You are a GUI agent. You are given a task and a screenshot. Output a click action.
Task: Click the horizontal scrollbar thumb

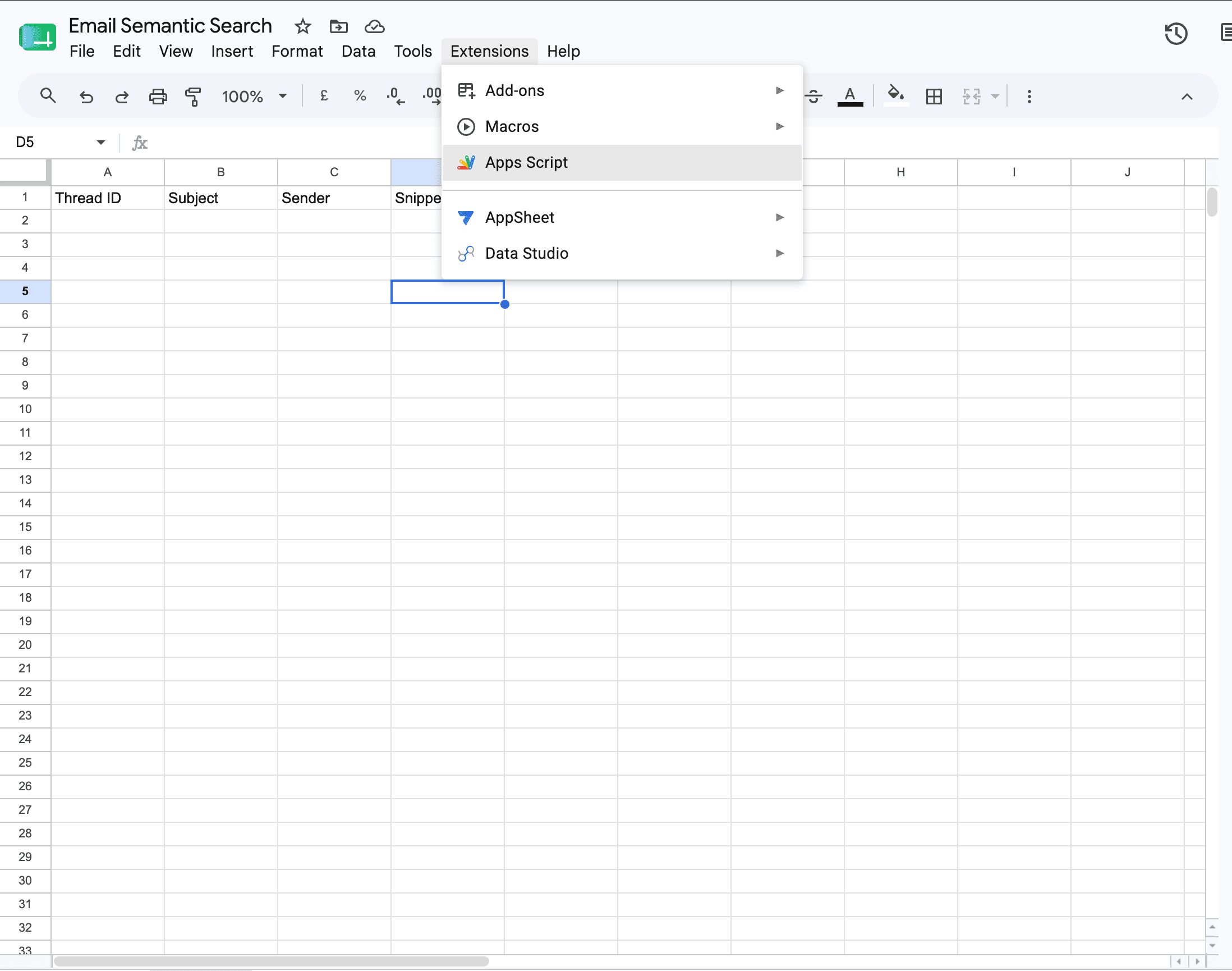click(271, 961)
